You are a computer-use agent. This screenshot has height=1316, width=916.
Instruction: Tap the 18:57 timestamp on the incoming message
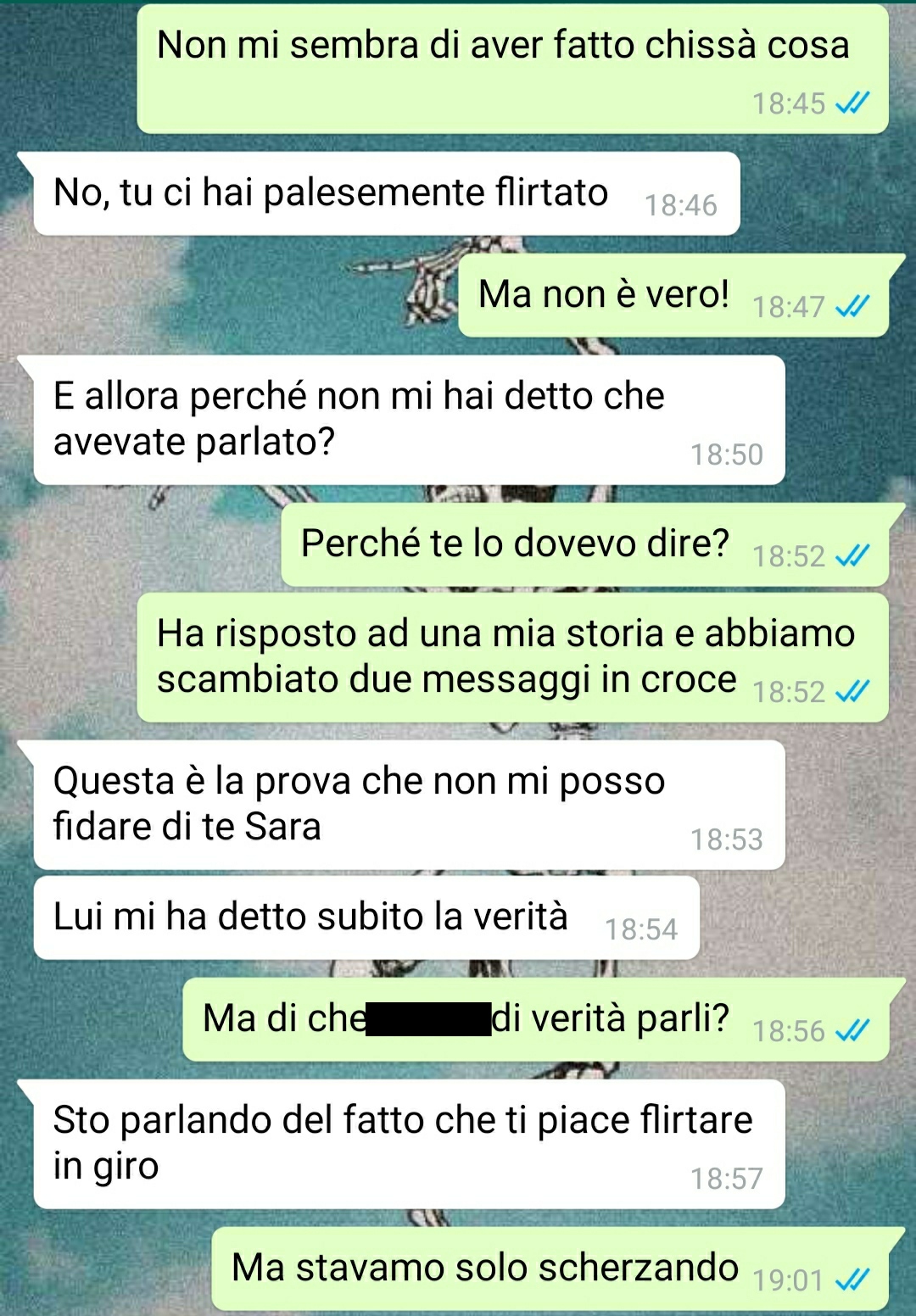(727, 1179)
